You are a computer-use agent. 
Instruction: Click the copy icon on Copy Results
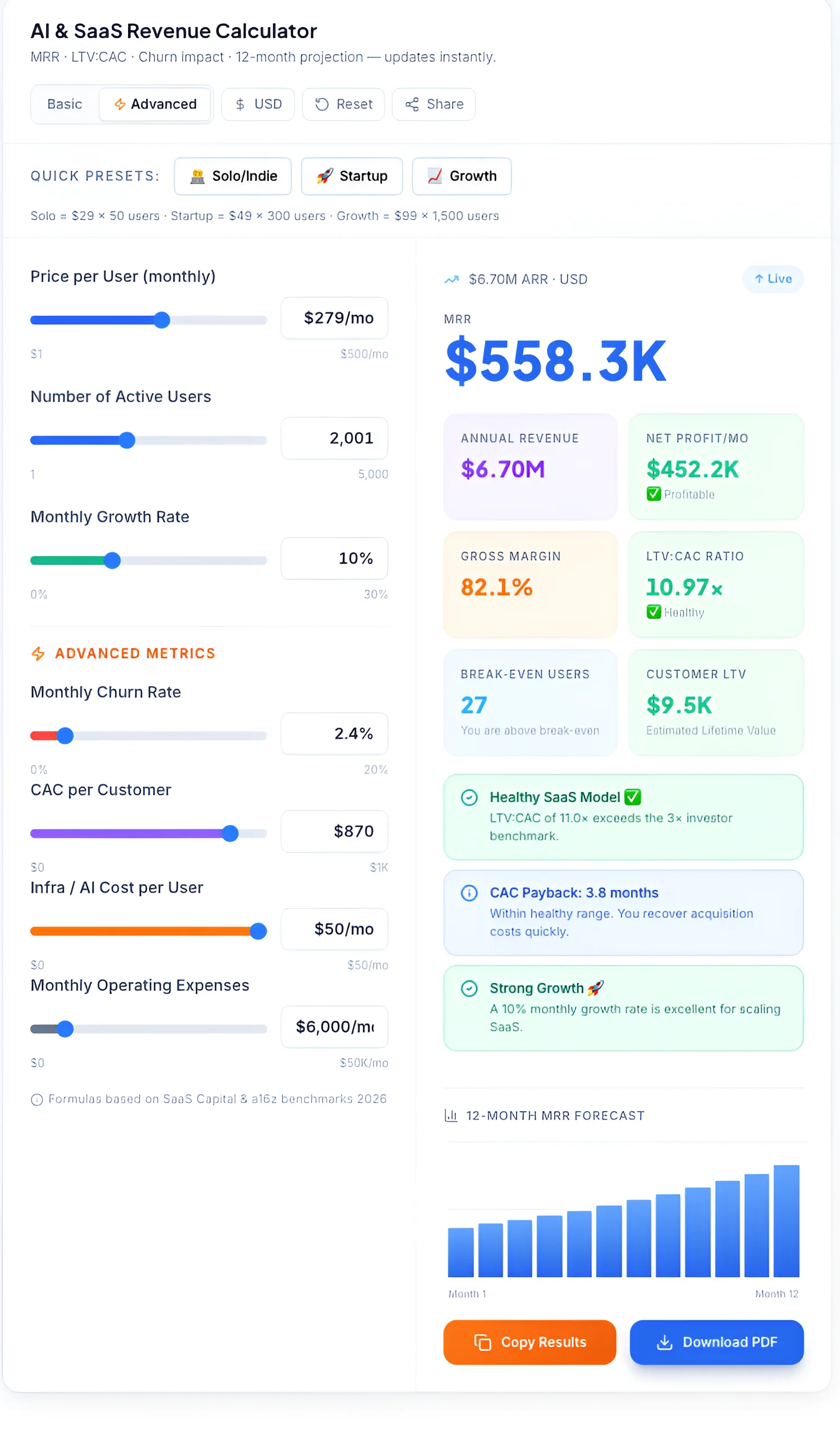pos(482,1342)
